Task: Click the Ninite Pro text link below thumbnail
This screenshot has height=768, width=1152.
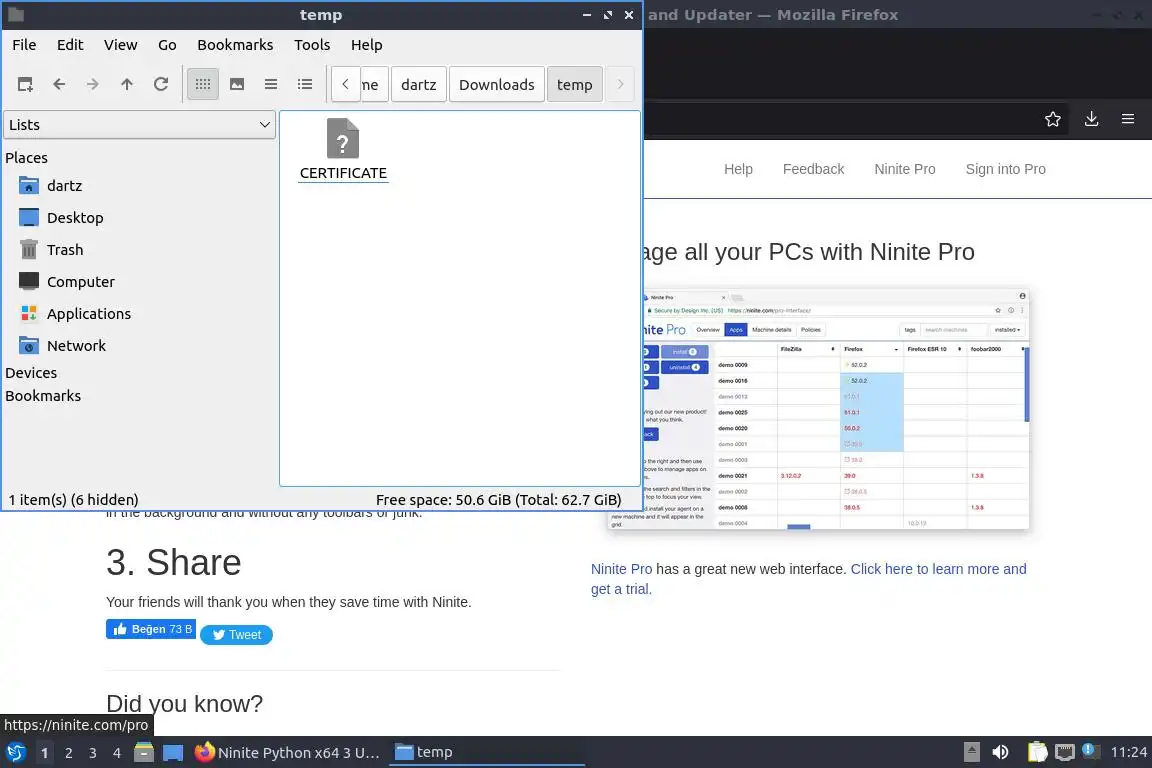Action: (622, 570)
